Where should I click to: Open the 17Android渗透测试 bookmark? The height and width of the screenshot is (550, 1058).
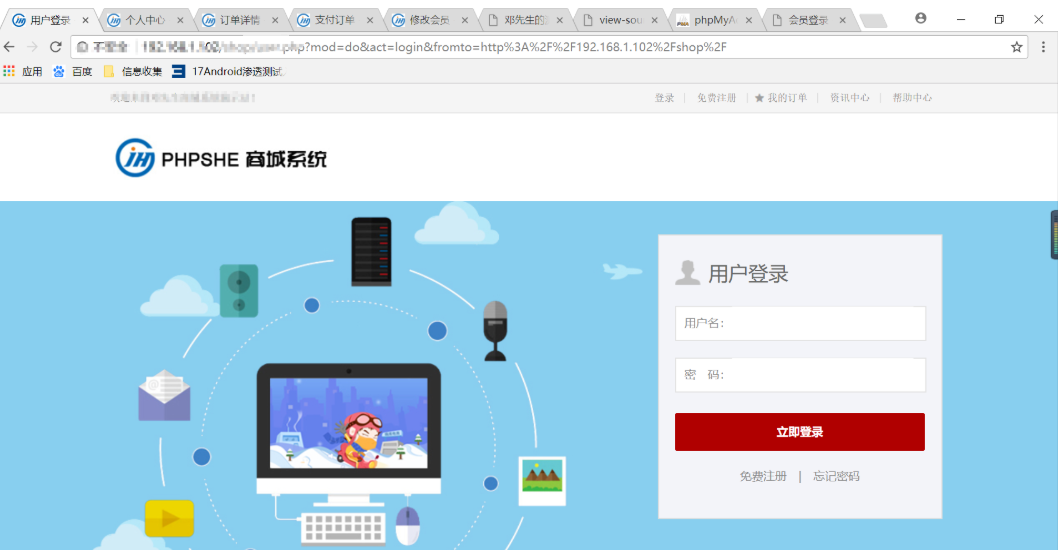229,71
